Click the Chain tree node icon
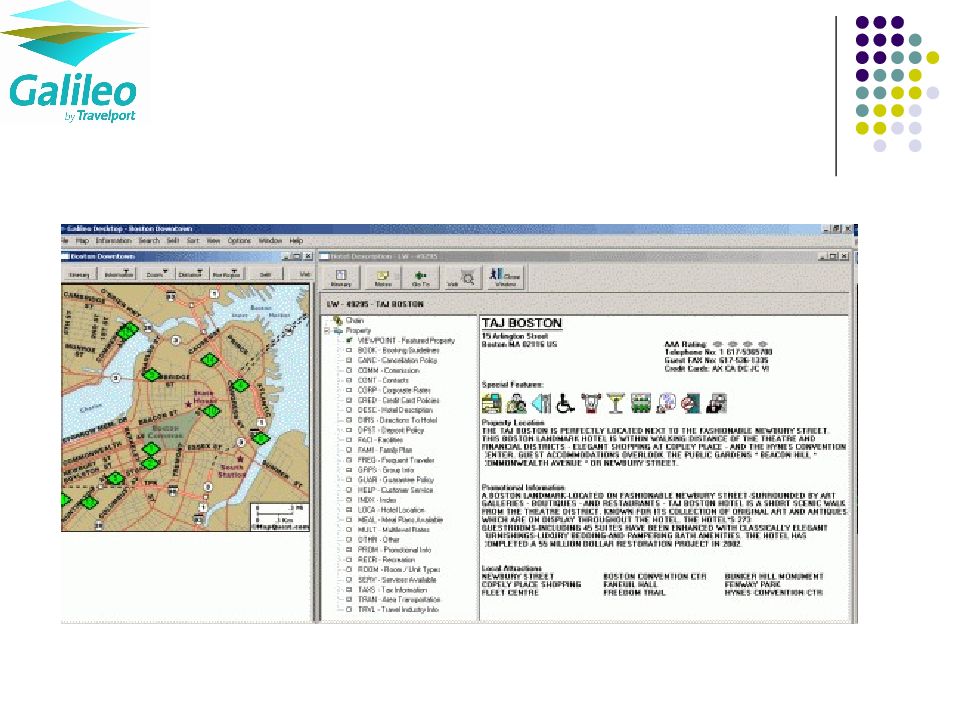 pos(337,320)
